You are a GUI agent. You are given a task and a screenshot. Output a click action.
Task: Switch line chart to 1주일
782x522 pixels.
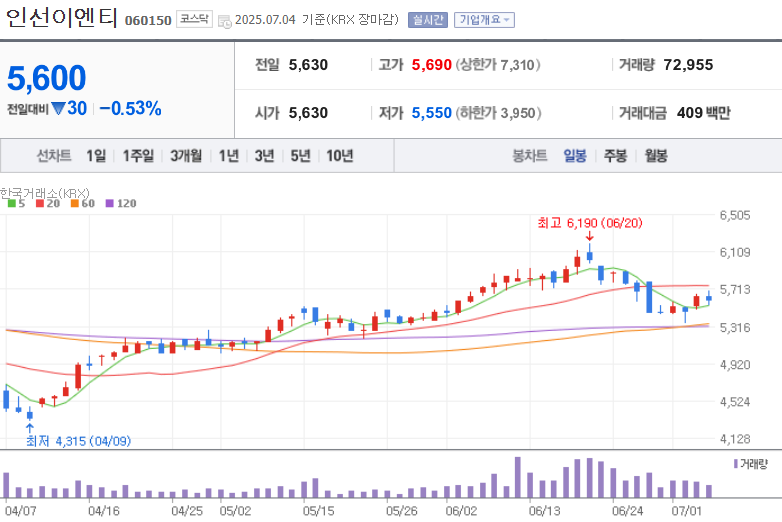point(138,156)
